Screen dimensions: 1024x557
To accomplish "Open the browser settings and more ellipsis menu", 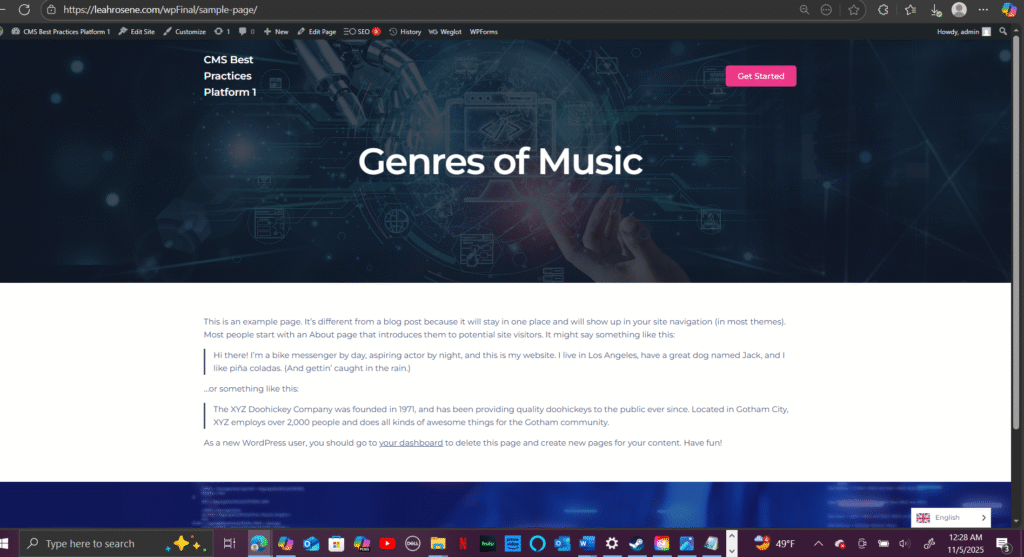I will click(983, 10).
